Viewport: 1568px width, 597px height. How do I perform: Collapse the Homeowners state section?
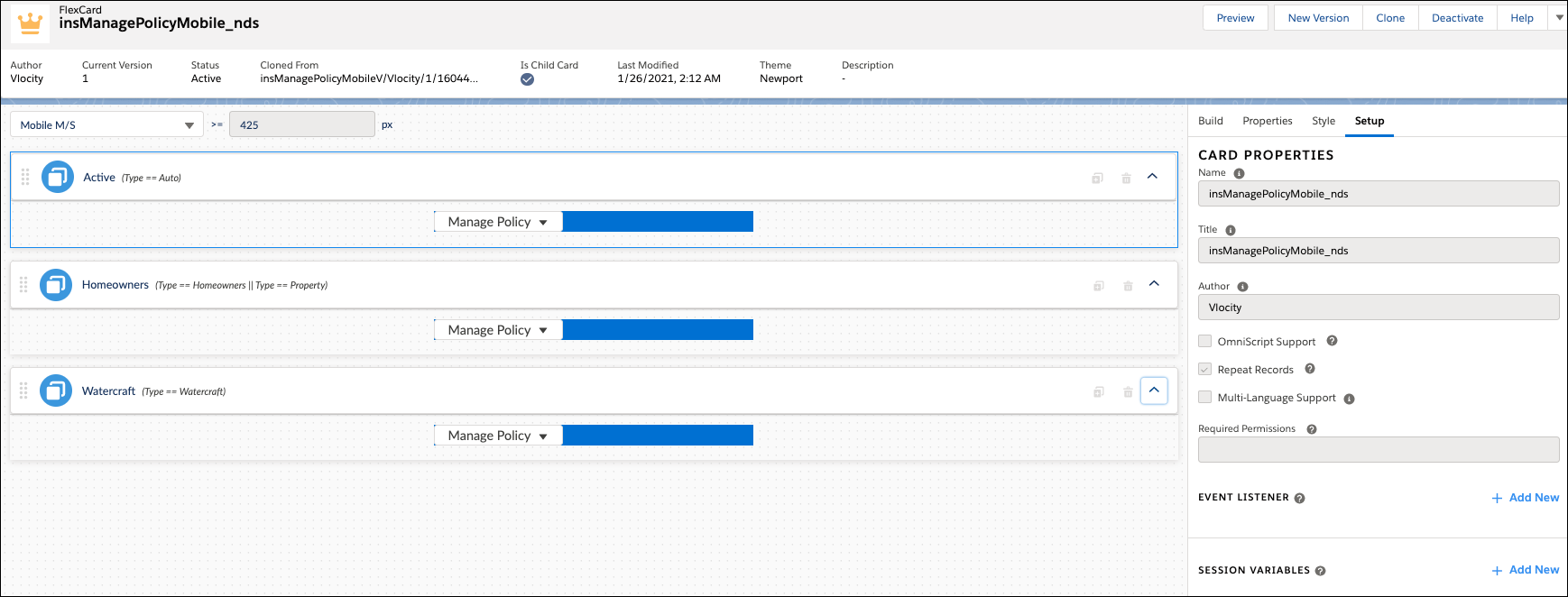[1154, 284]
